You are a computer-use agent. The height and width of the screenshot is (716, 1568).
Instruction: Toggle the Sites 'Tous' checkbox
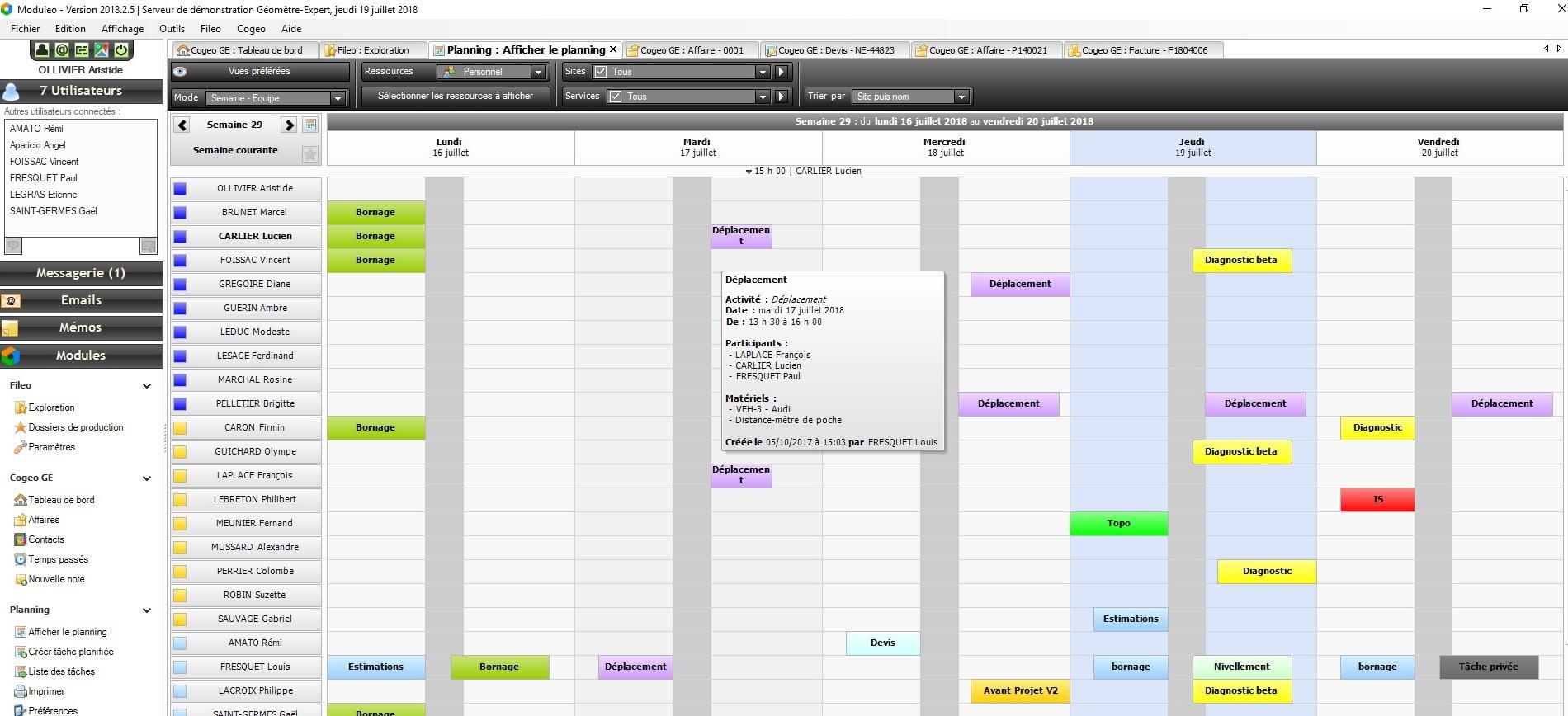[601, 72]
